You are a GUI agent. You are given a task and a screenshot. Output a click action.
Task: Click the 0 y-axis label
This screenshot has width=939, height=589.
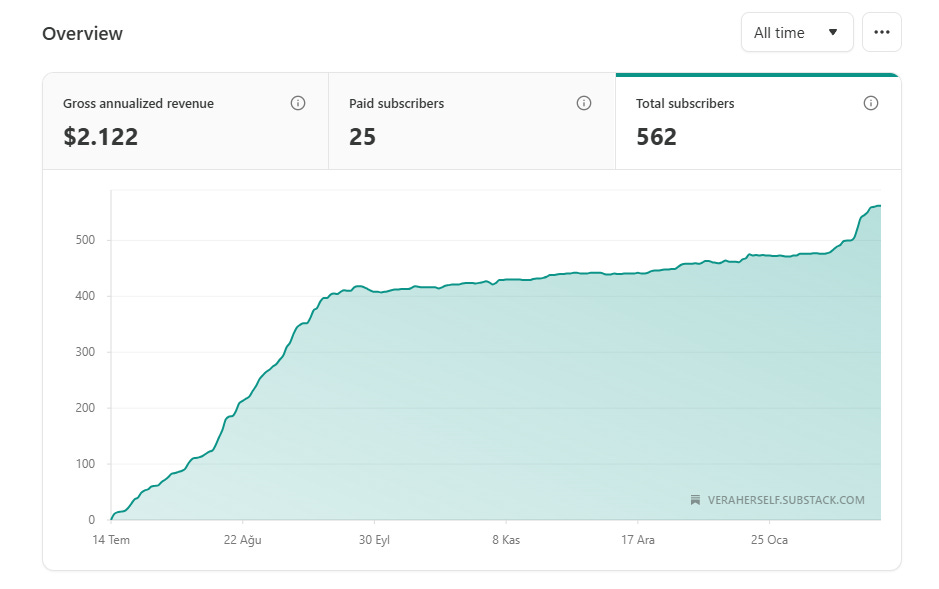click(92, 520)
